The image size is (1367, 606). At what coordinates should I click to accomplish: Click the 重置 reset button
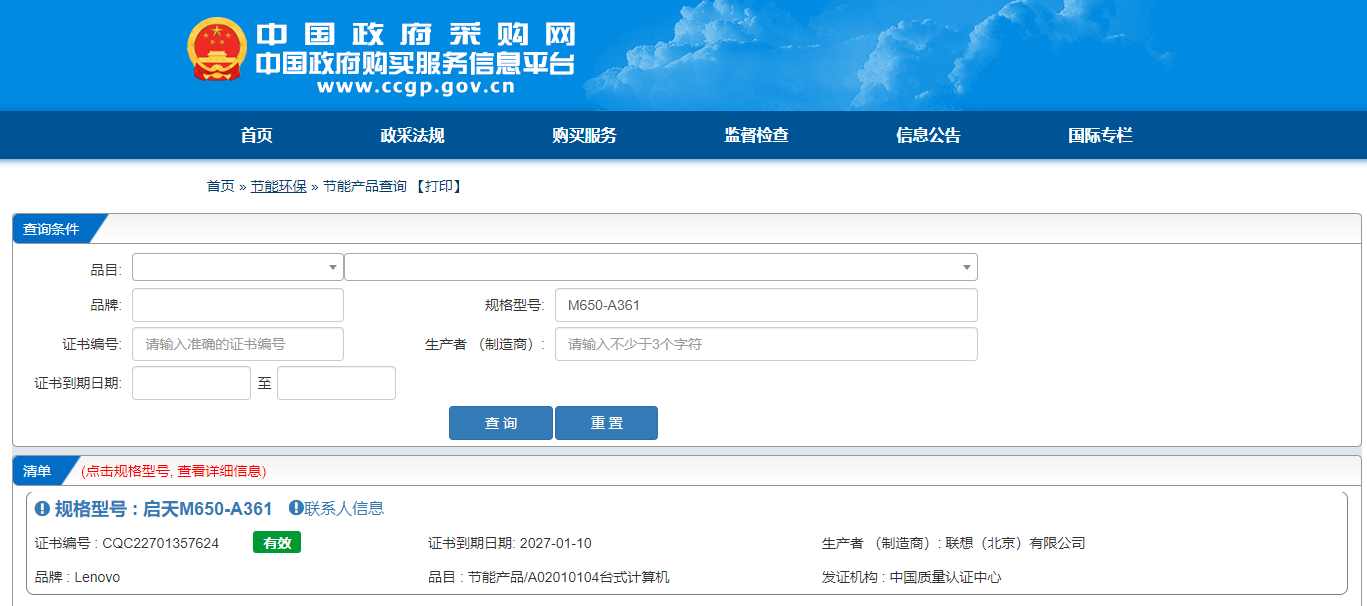point(606,423)
